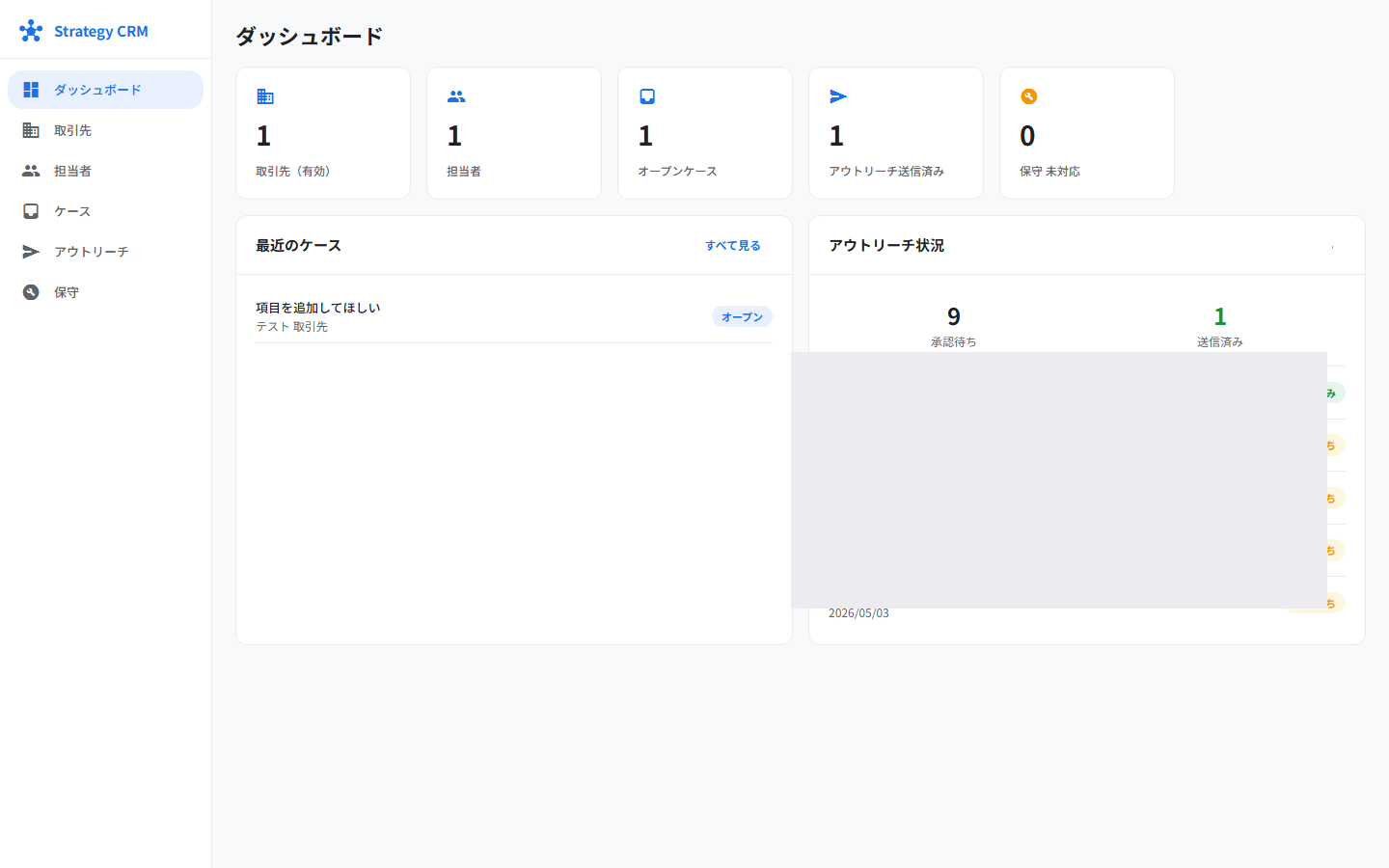Click the ダッシュボード page title
This screenshot has height=868, width=1389.
[309, 36]
